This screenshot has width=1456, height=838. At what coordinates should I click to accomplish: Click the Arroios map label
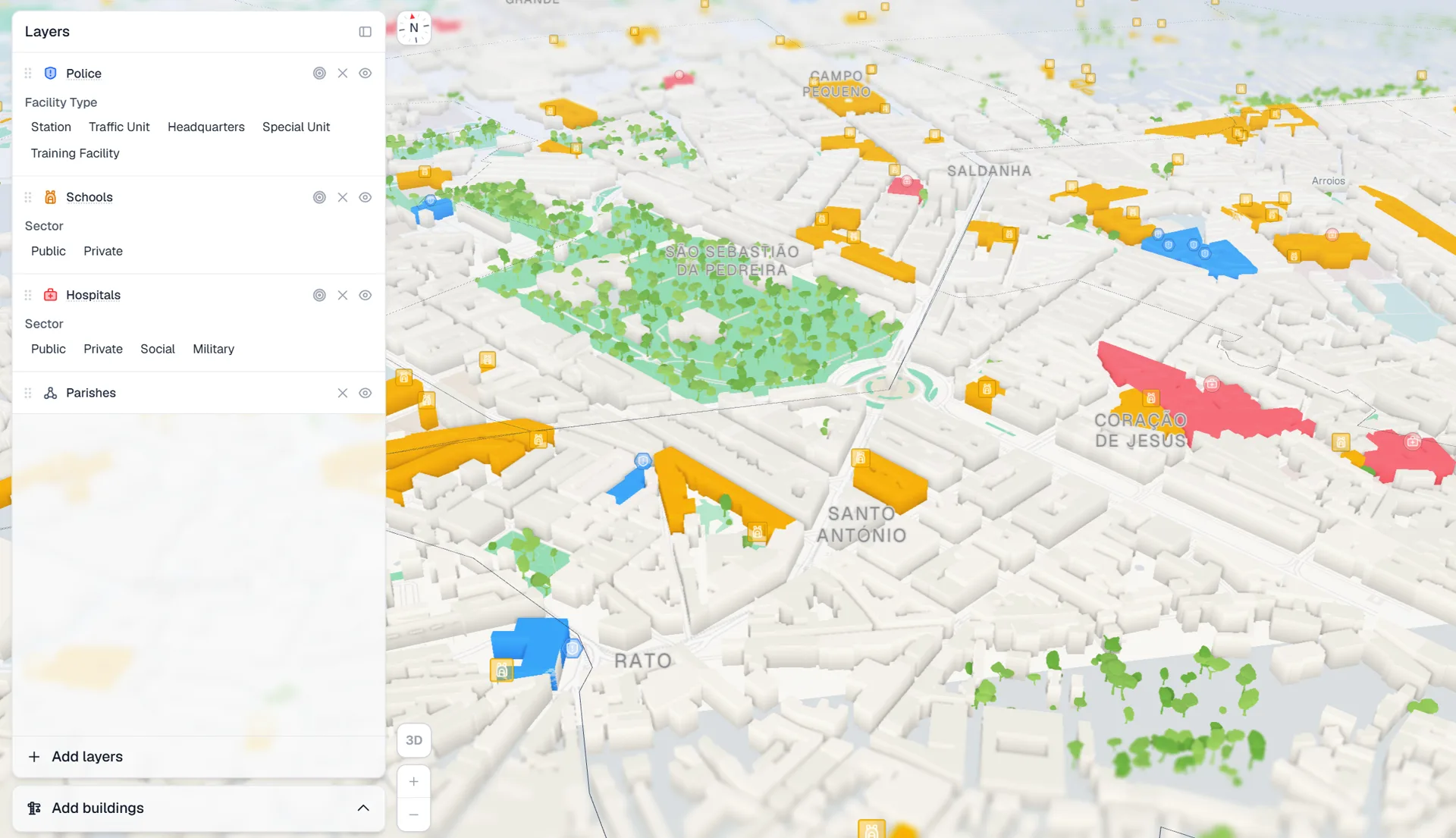point(1329,181)
